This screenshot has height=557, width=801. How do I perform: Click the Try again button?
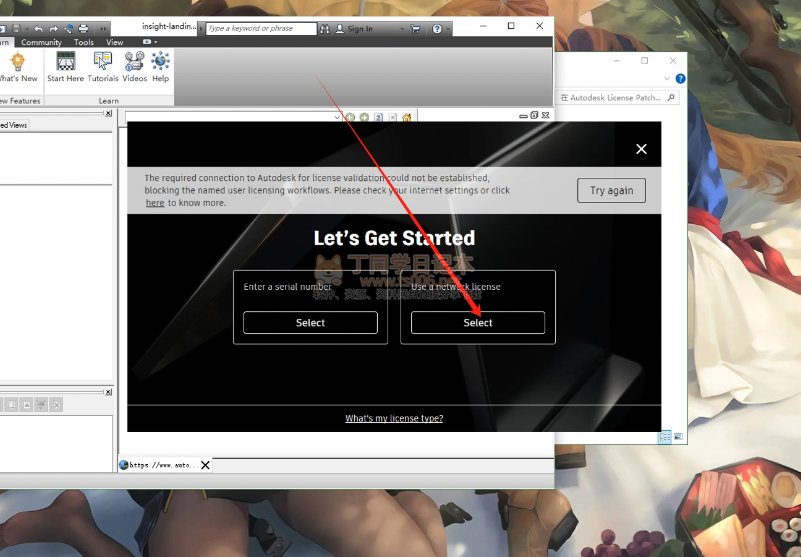tap(611, 191)
